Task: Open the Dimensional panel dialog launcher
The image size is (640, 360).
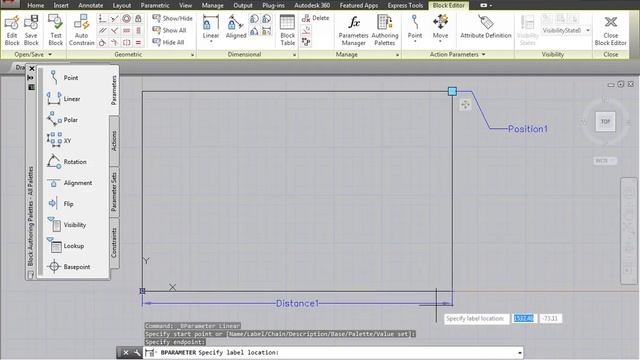Action: click(294, 55)
